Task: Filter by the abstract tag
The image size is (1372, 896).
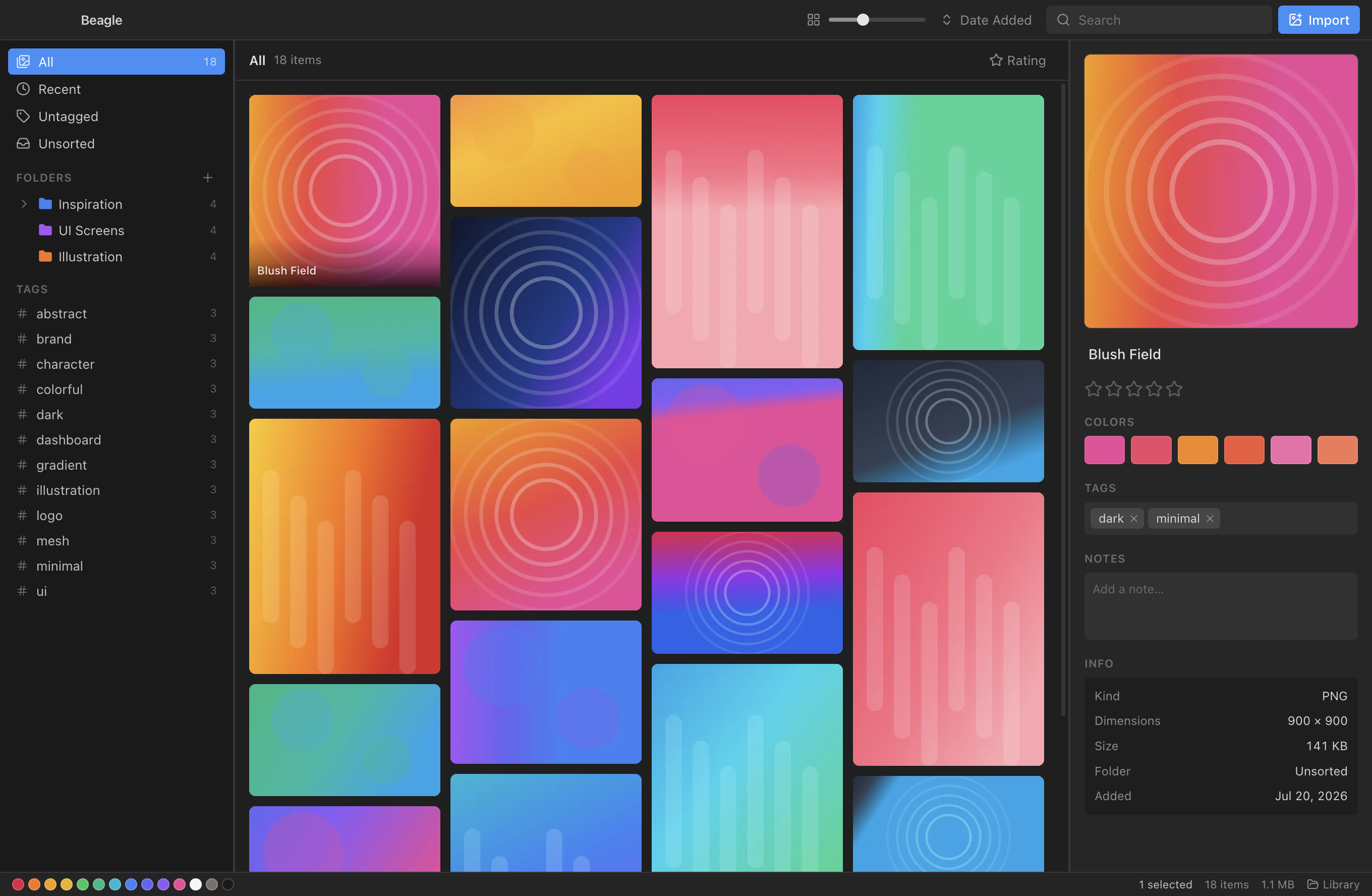Action: tap(117, 314)
